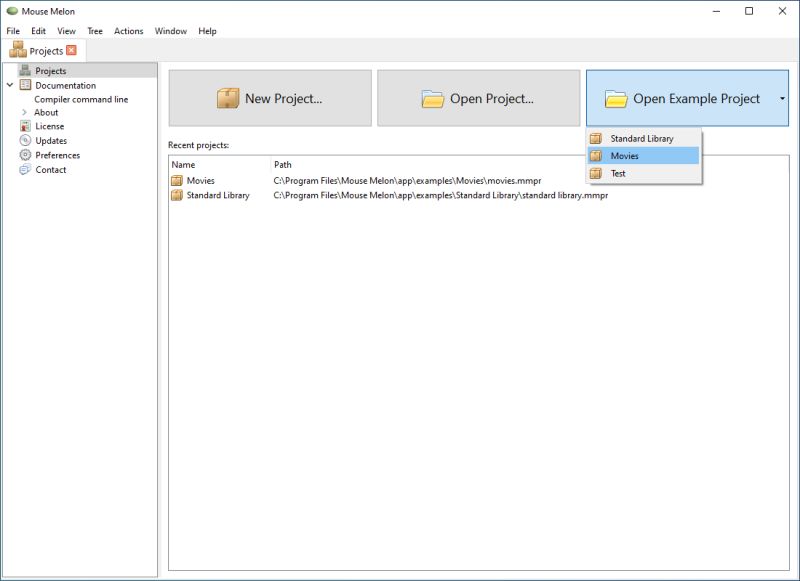
Task: Click the Preferences gear icon
Action: 25,155
